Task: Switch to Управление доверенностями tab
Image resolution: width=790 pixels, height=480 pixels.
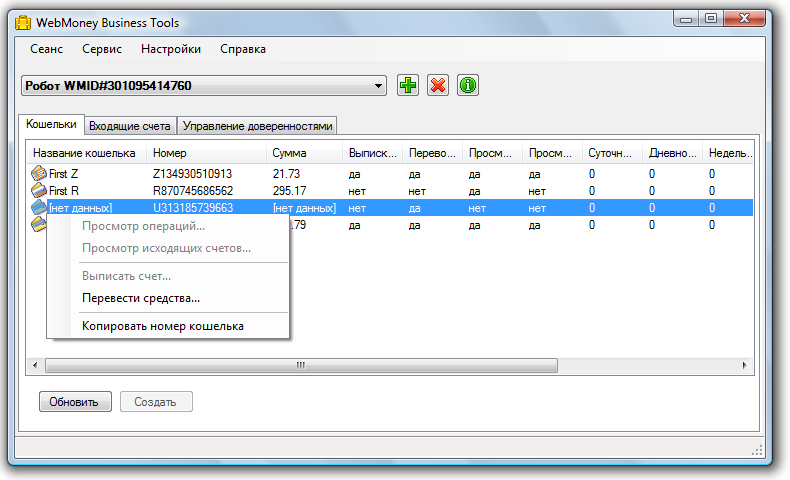Action: (257, 126)
